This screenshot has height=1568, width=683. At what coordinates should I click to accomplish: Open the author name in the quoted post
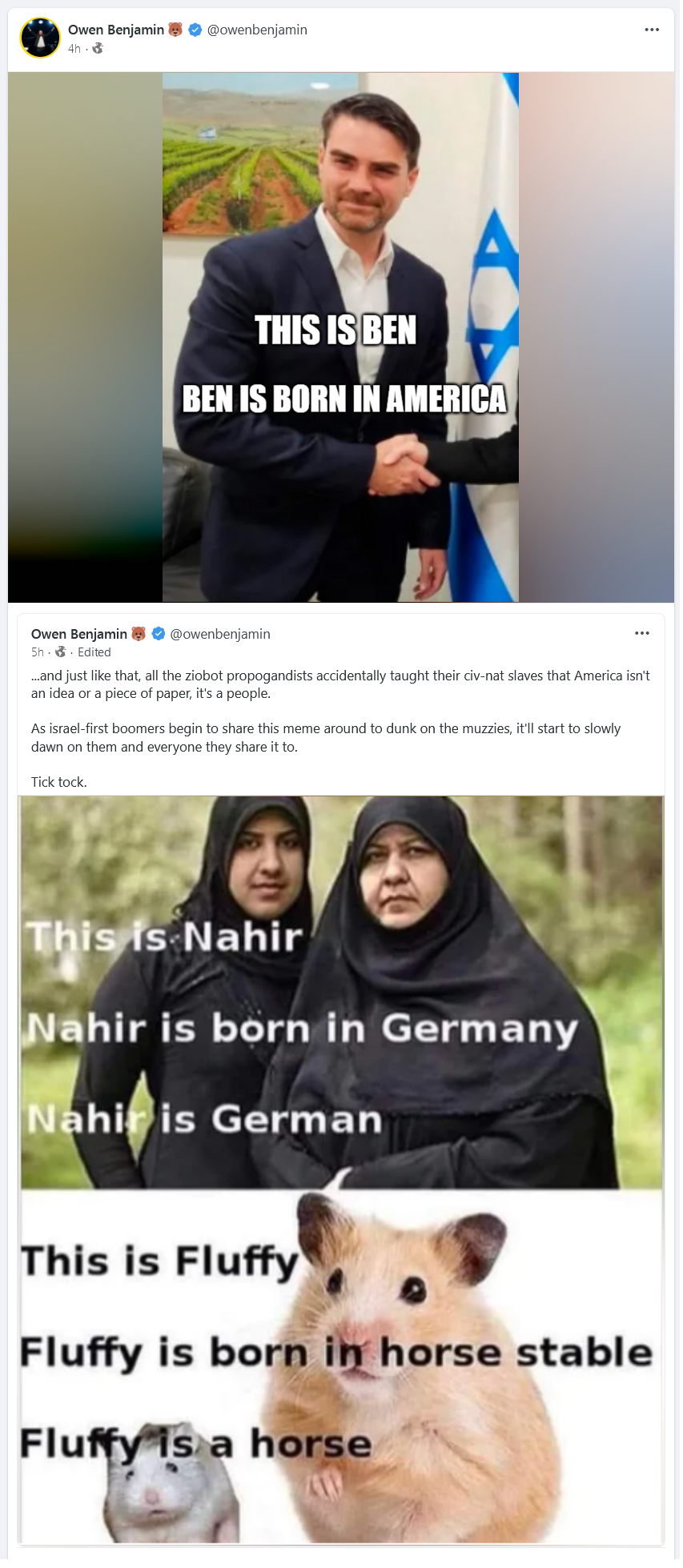click(79, 634)
